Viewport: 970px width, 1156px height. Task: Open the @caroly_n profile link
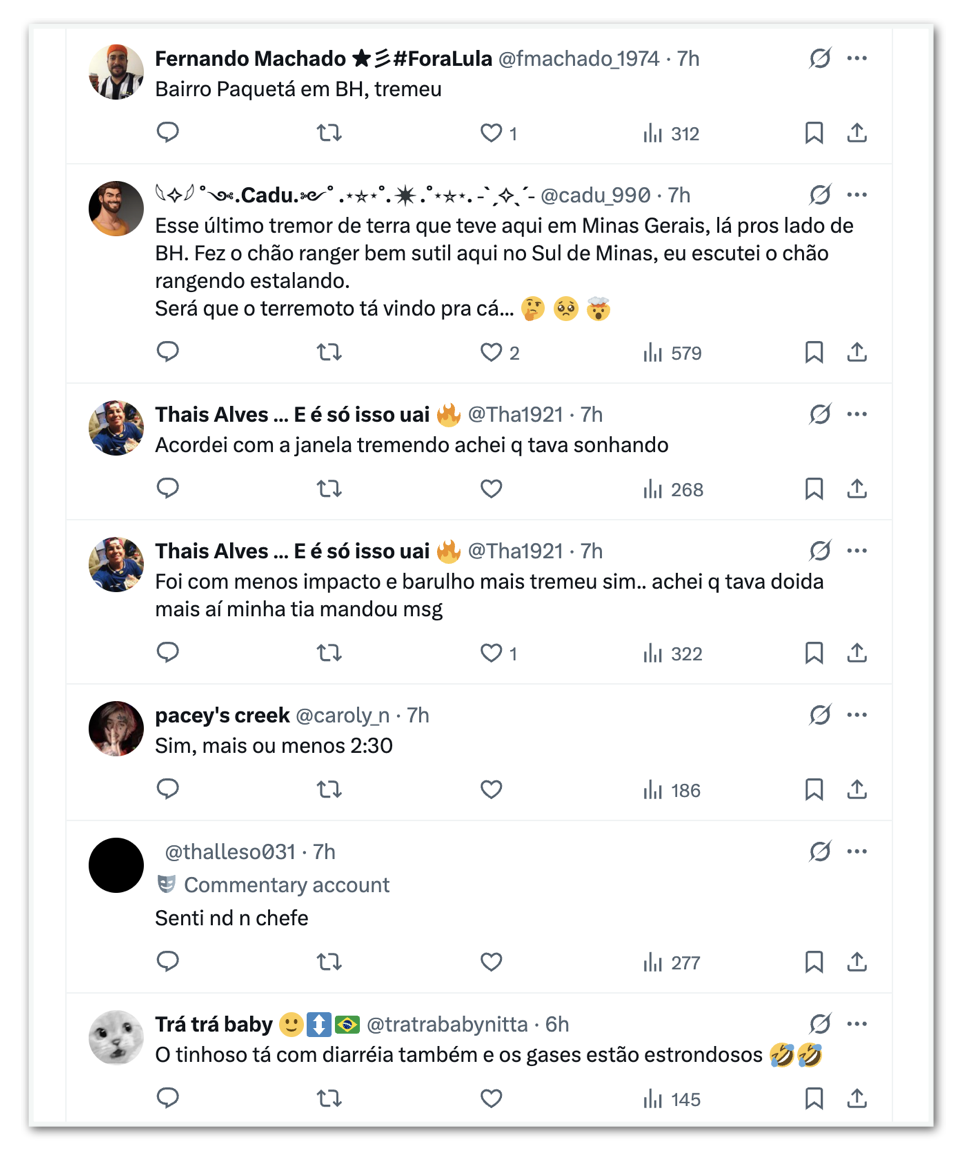click(x=343, y=715)
